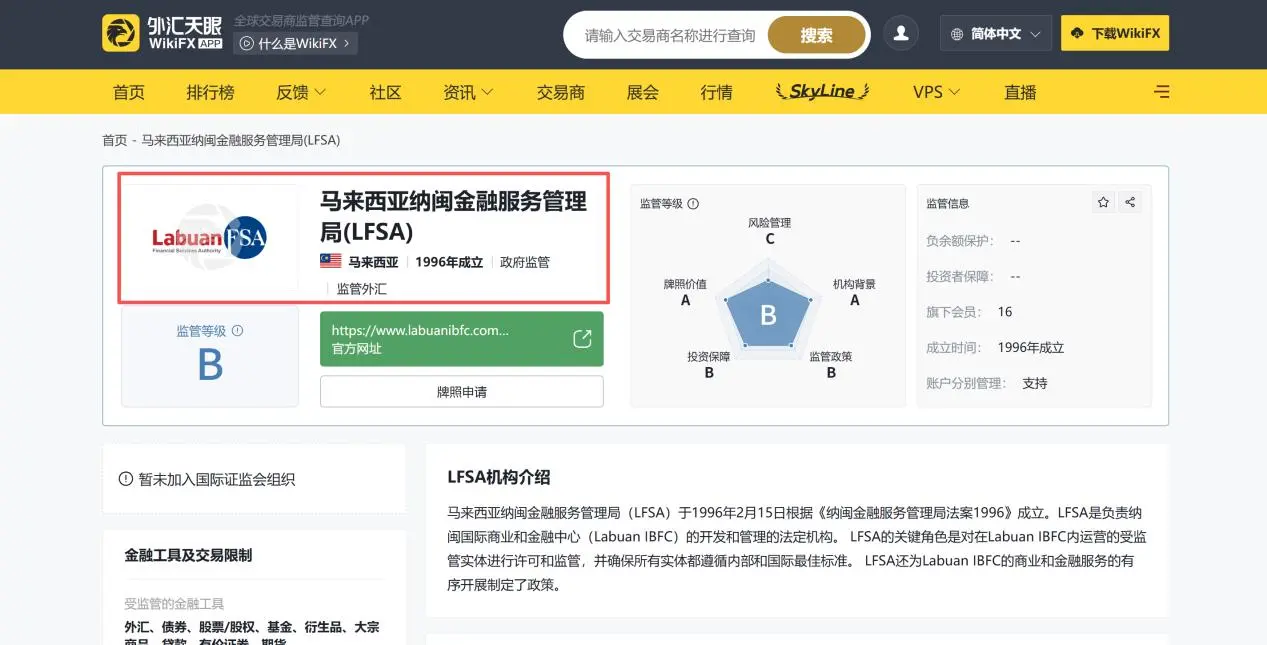Click info icon beside 监管等级 radar title

pos(693,203)
